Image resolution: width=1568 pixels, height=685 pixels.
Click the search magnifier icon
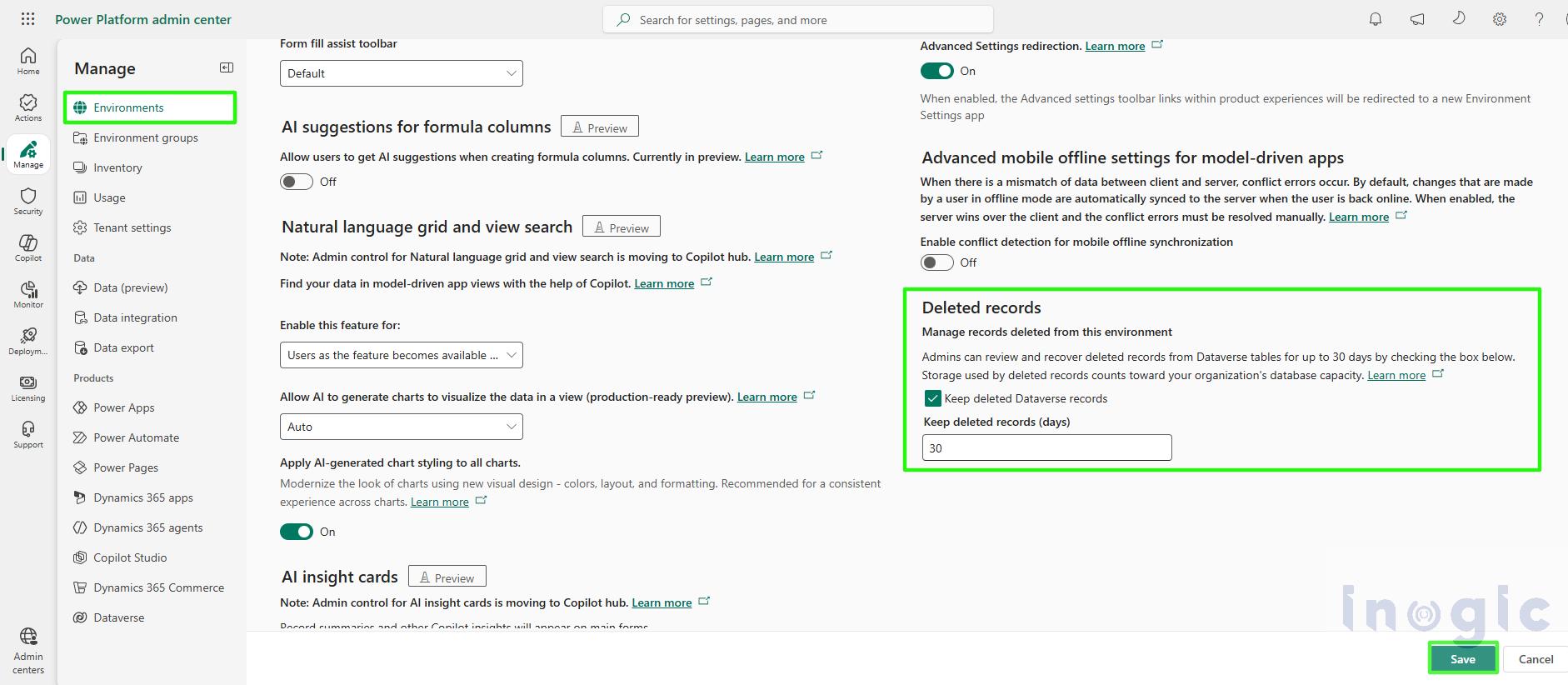[x=623, y=20]
